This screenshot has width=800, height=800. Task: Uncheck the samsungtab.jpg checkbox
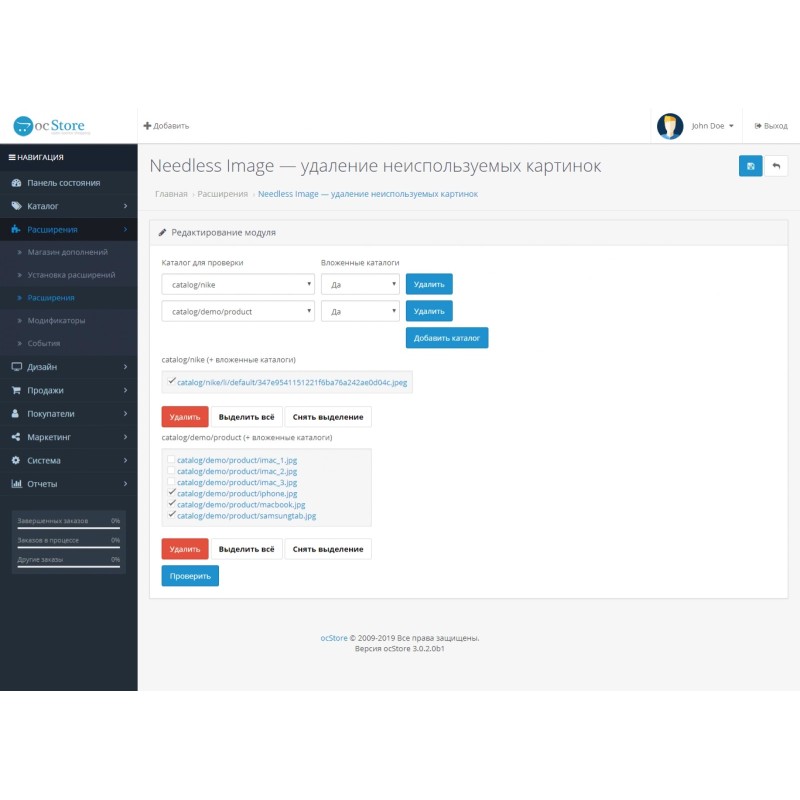[x=171, y=516]
